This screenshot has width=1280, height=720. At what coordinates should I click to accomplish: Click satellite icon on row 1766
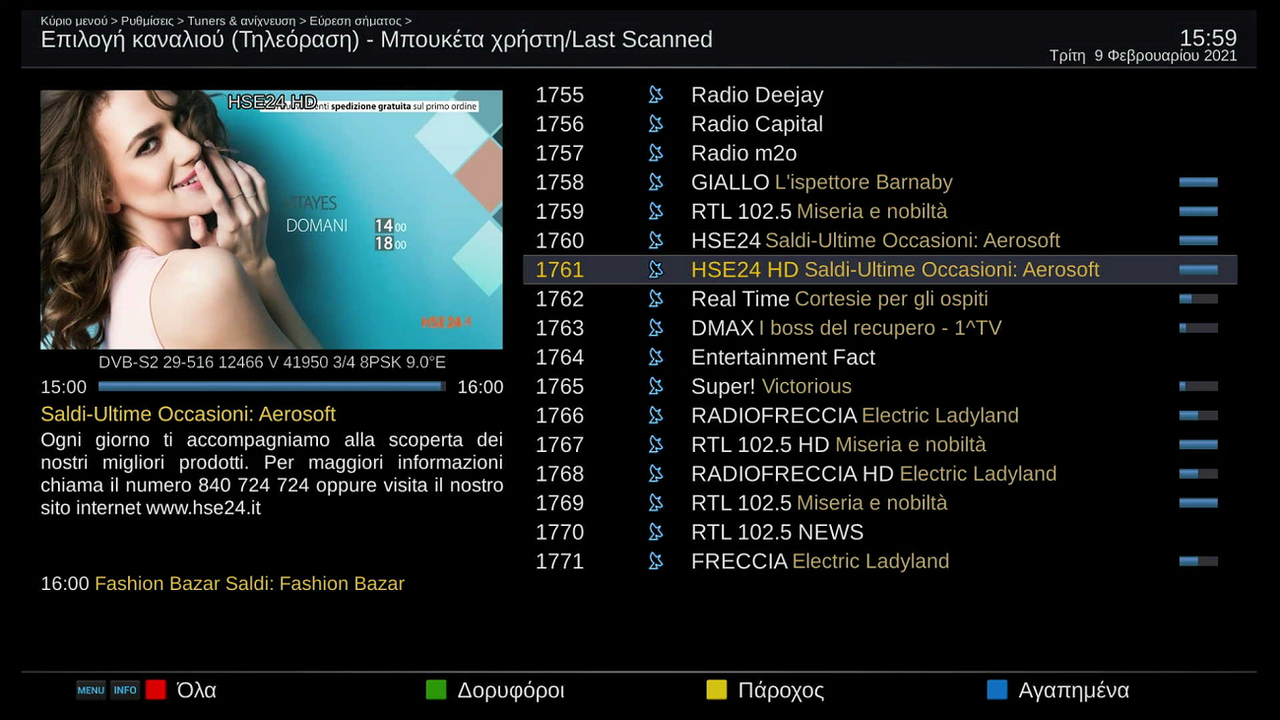pyautogui.click(x=656, y=415)
